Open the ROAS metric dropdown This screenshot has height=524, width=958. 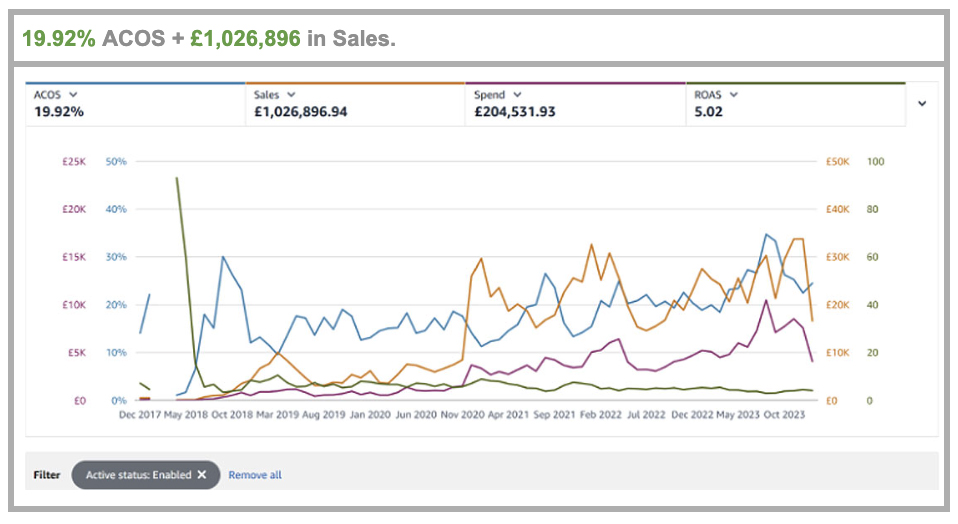pyautogui.click(x=733, y=95)
